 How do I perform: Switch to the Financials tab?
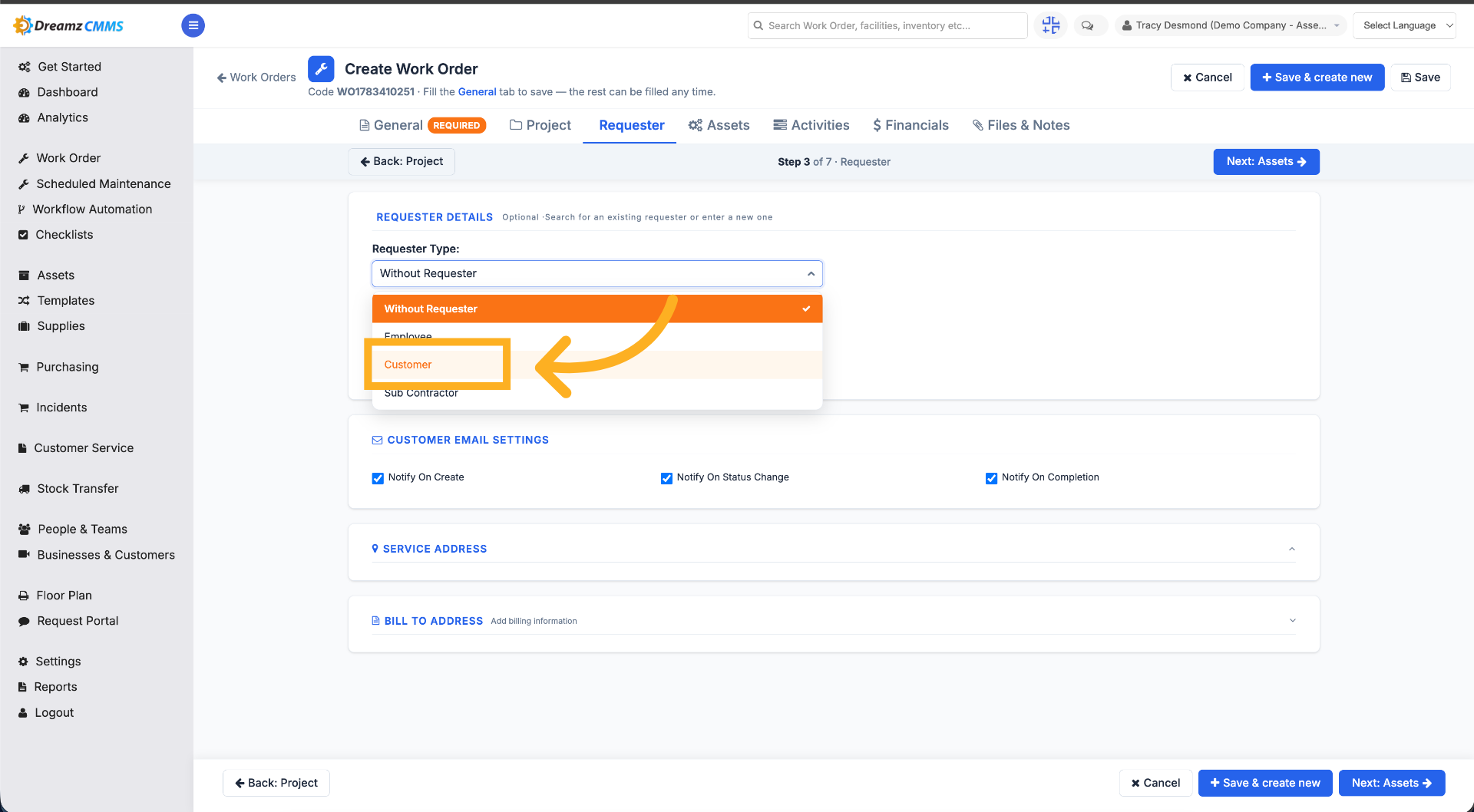[911, 125]
